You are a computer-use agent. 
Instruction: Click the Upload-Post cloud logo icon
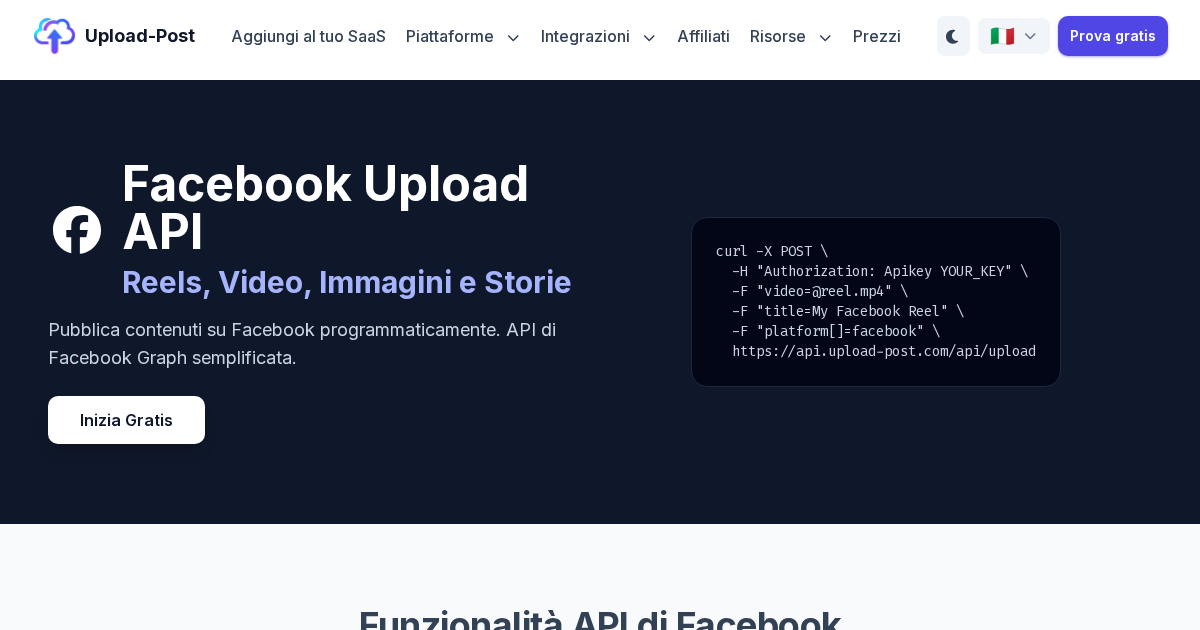point(54,36)
